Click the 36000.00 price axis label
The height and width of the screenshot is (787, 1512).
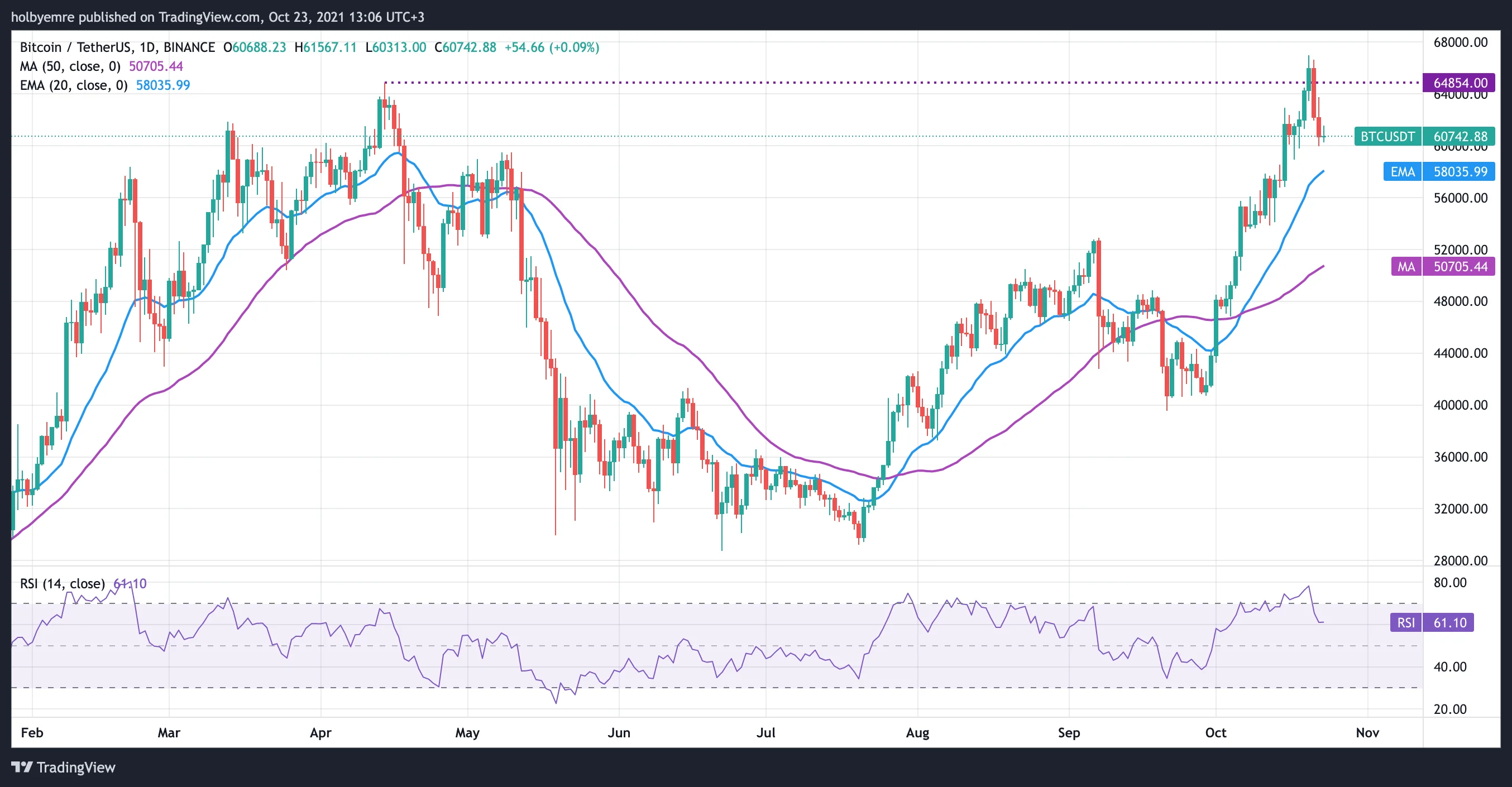coord(1460,457)
